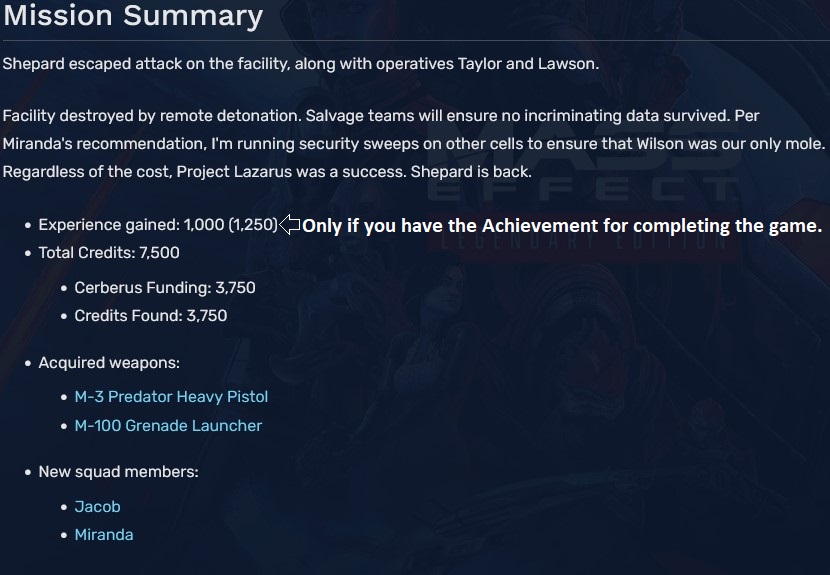The height and width of the screenshot is (575, 830).
Task: Click the left-pointing arrow beside experience value
Action: click(x=290, y=225)
